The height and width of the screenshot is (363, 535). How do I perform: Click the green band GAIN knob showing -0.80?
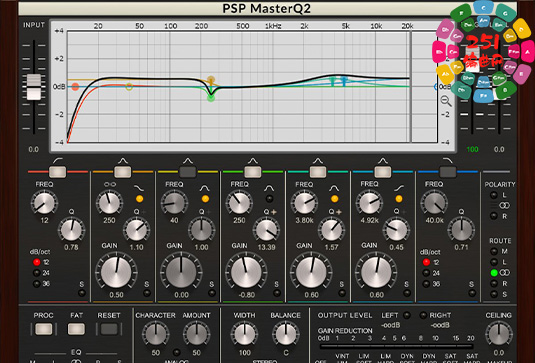(x=246, y=273)
